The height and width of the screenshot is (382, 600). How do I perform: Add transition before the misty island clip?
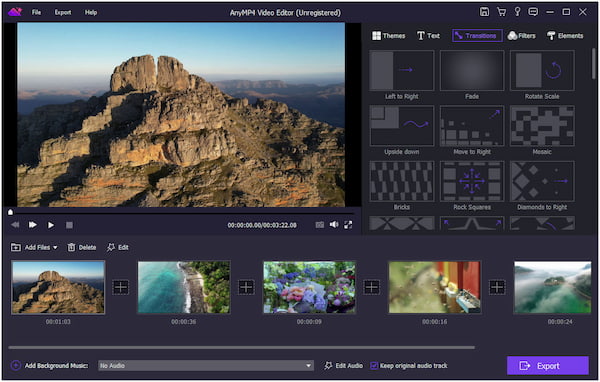[x=497, y=287]
